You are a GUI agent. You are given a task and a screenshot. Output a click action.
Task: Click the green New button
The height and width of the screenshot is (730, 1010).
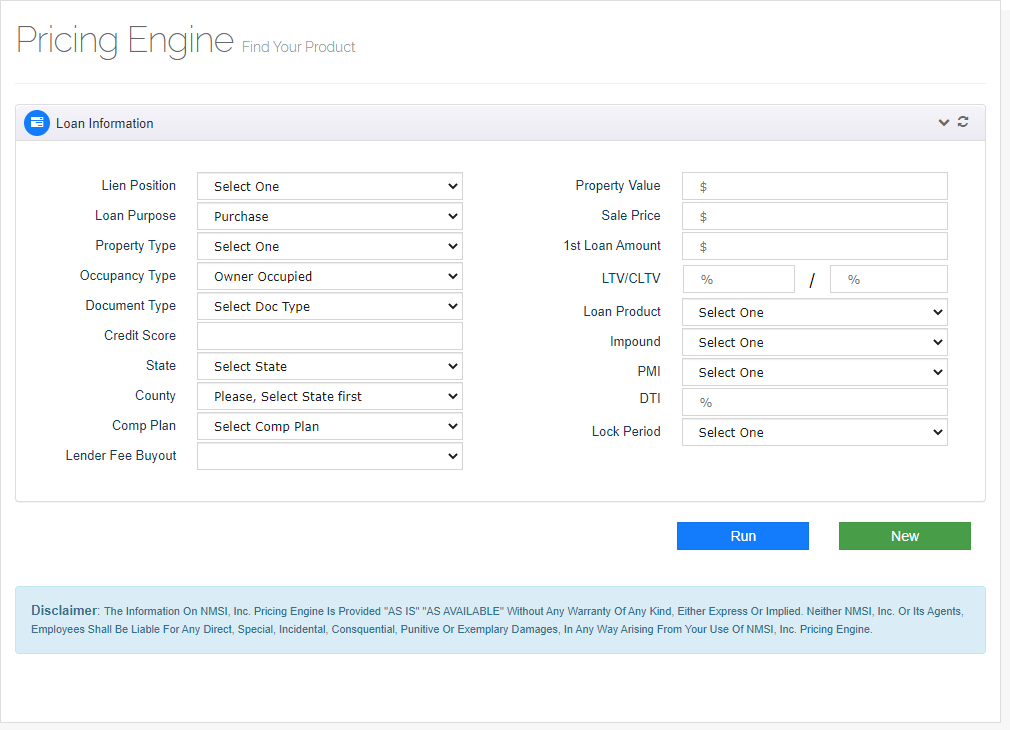[x=904, y=536]
